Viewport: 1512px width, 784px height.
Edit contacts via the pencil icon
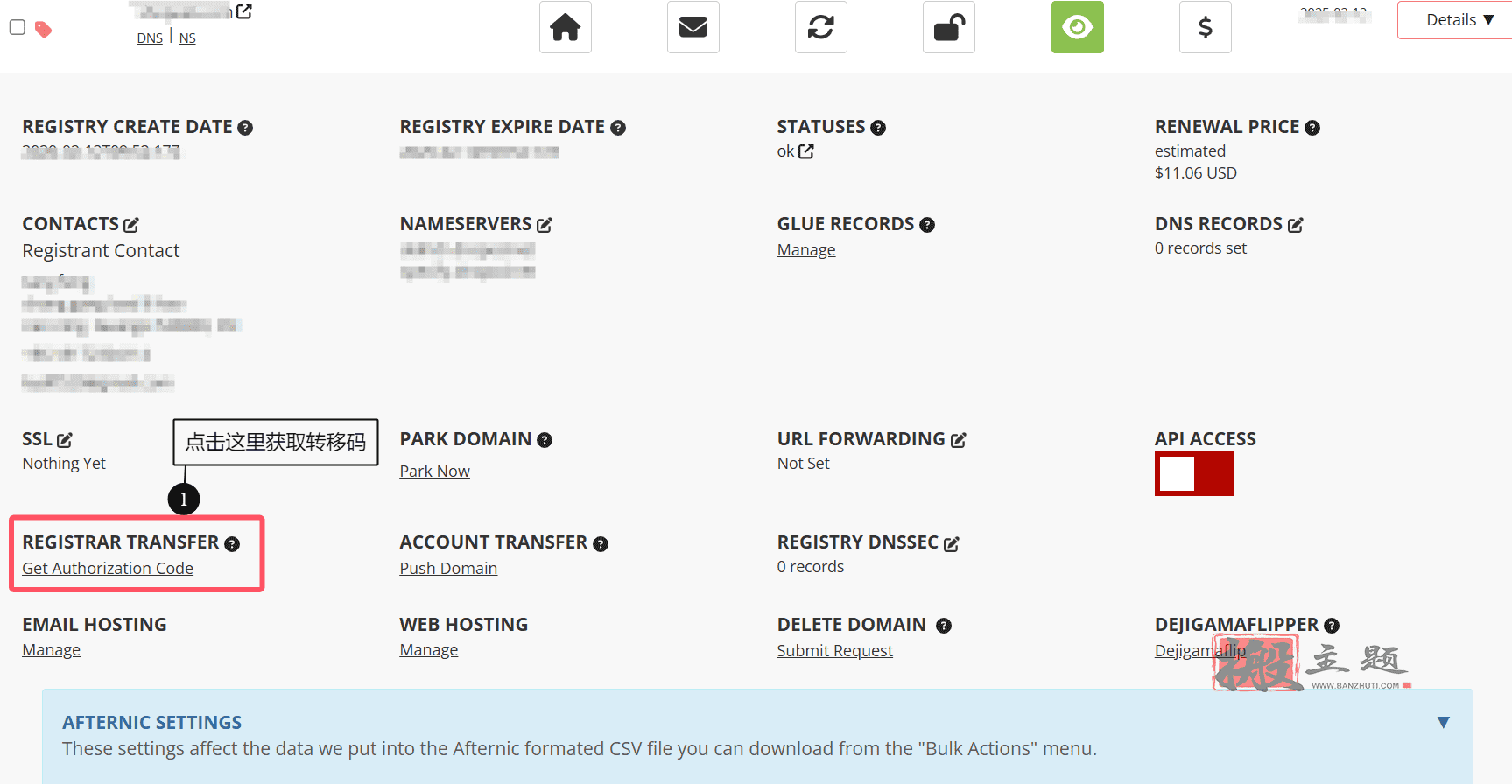point(131,225)
